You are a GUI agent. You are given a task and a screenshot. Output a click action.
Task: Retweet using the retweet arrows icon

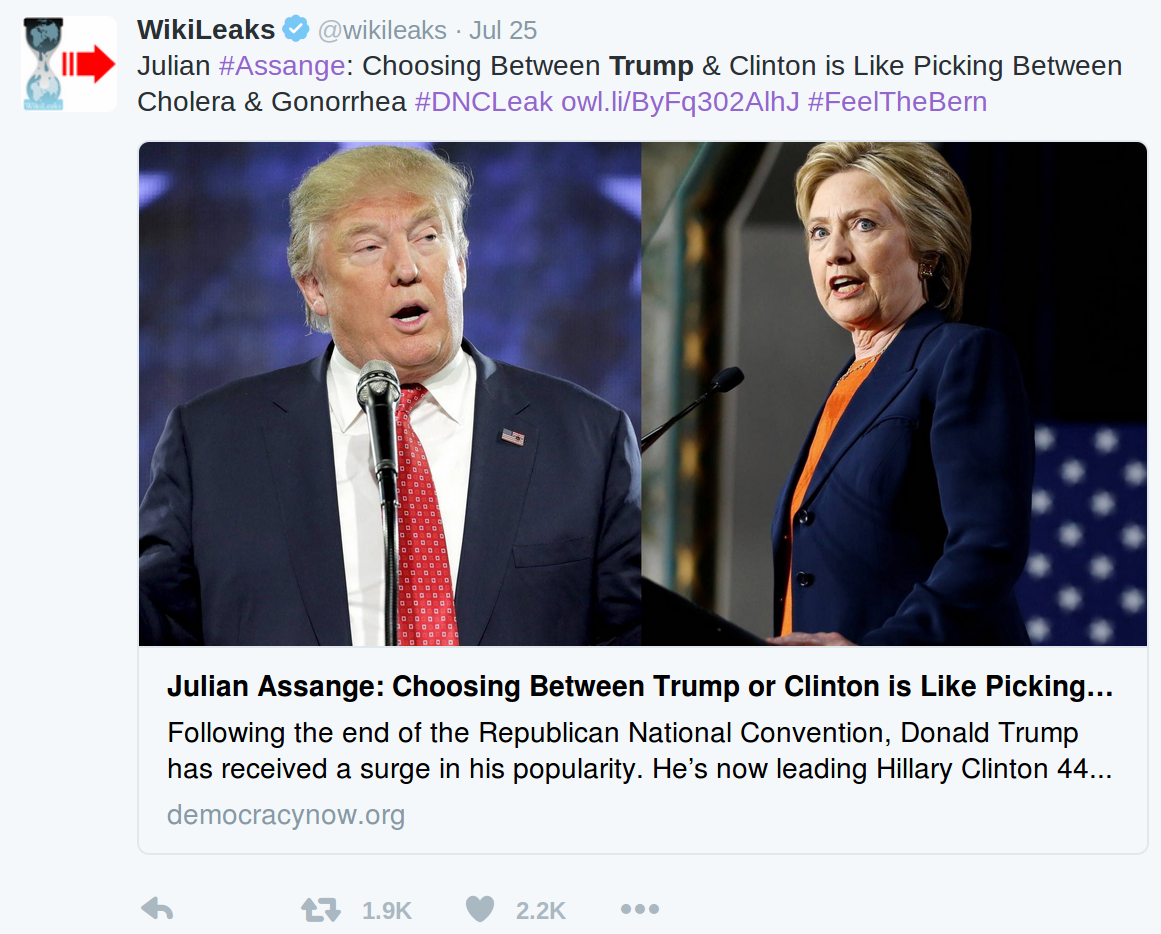[x=321, y=910]
